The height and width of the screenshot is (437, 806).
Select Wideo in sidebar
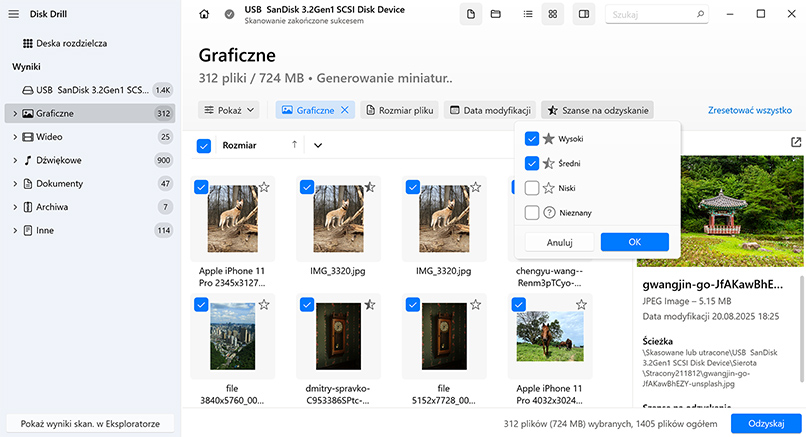90,137
